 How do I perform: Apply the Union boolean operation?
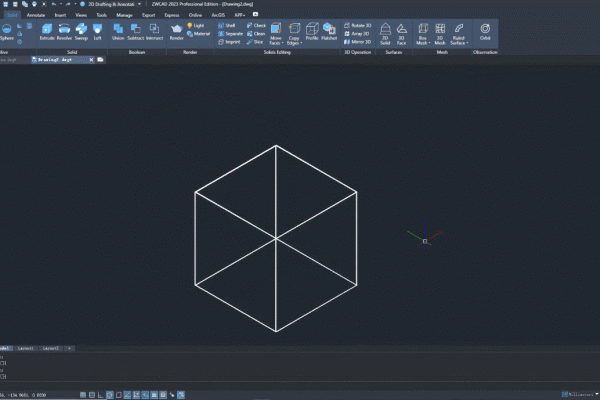(118, 32)
